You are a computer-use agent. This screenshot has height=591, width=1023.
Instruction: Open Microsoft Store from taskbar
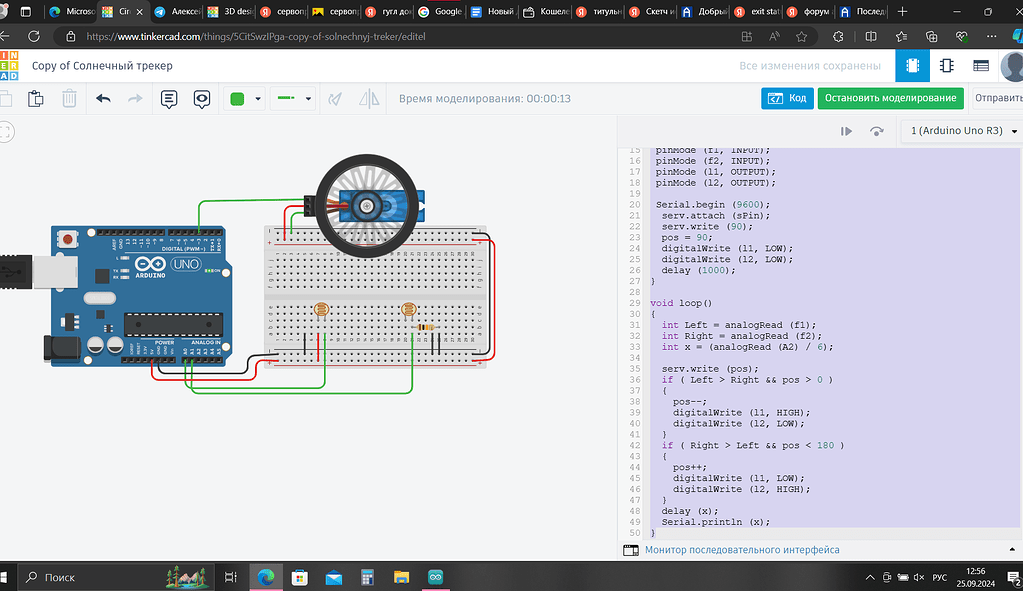(x=300, y=577)
